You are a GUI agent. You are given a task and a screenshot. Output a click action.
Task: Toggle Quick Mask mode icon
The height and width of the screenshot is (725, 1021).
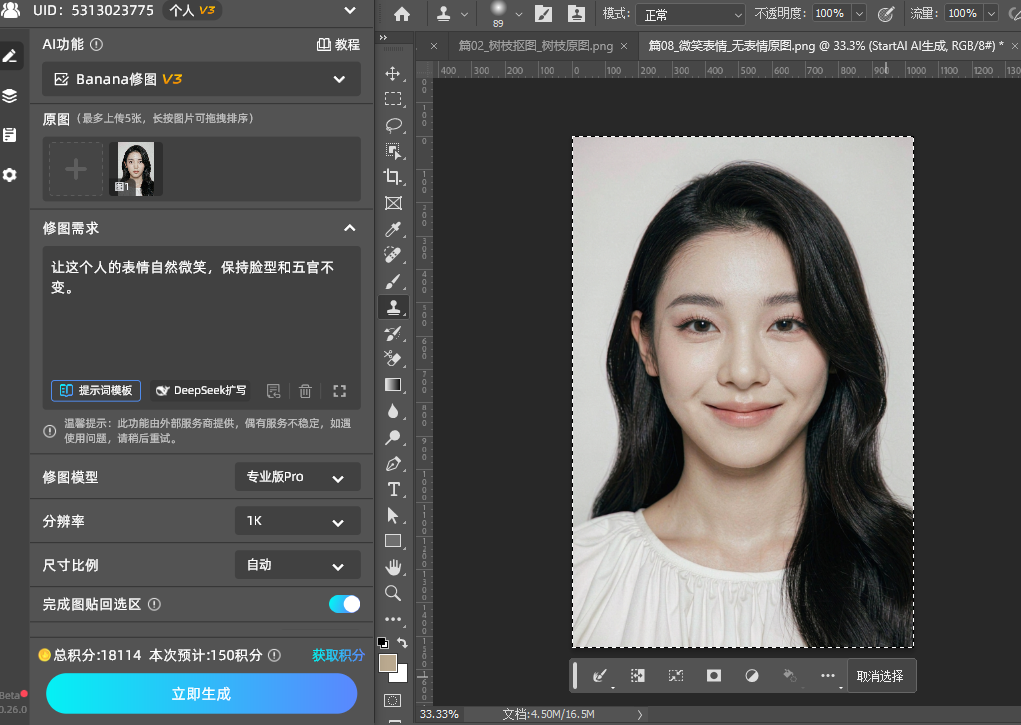tap(393, 701)
